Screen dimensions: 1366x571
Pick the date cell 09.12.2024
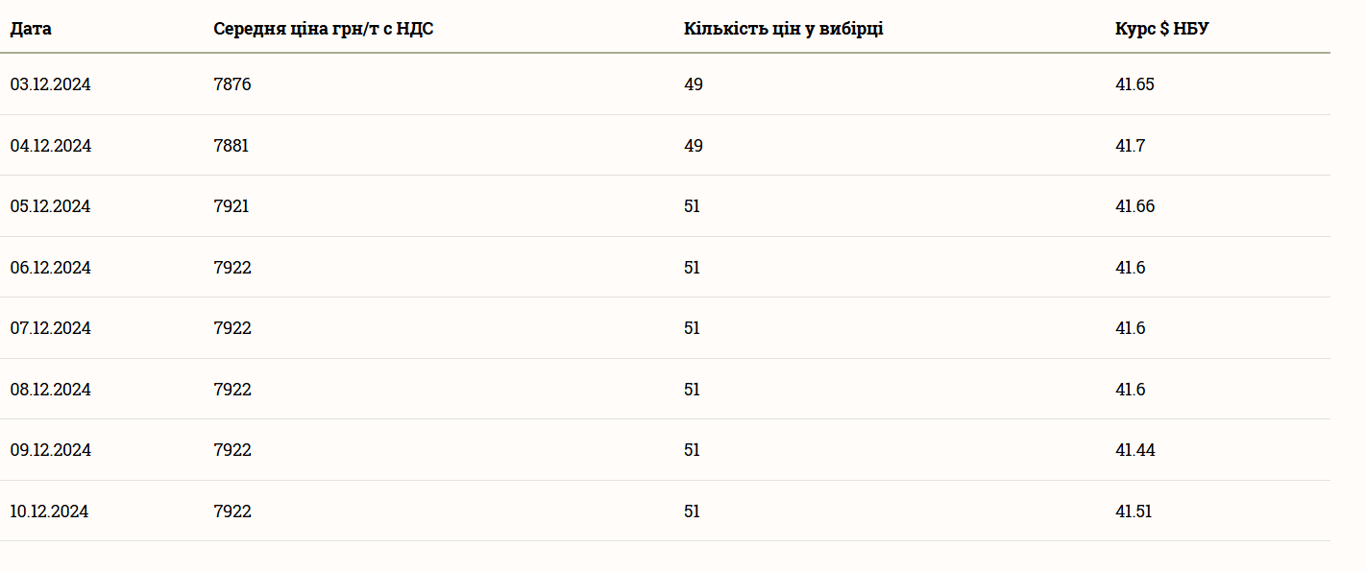pyautogui.click(x=50, y=451)
